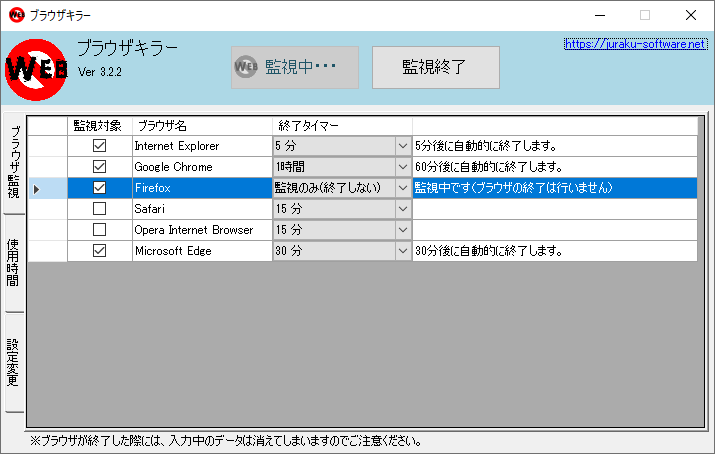
Task: Select the Opera Internet Browser name cell
Action: tap(202, 230)
